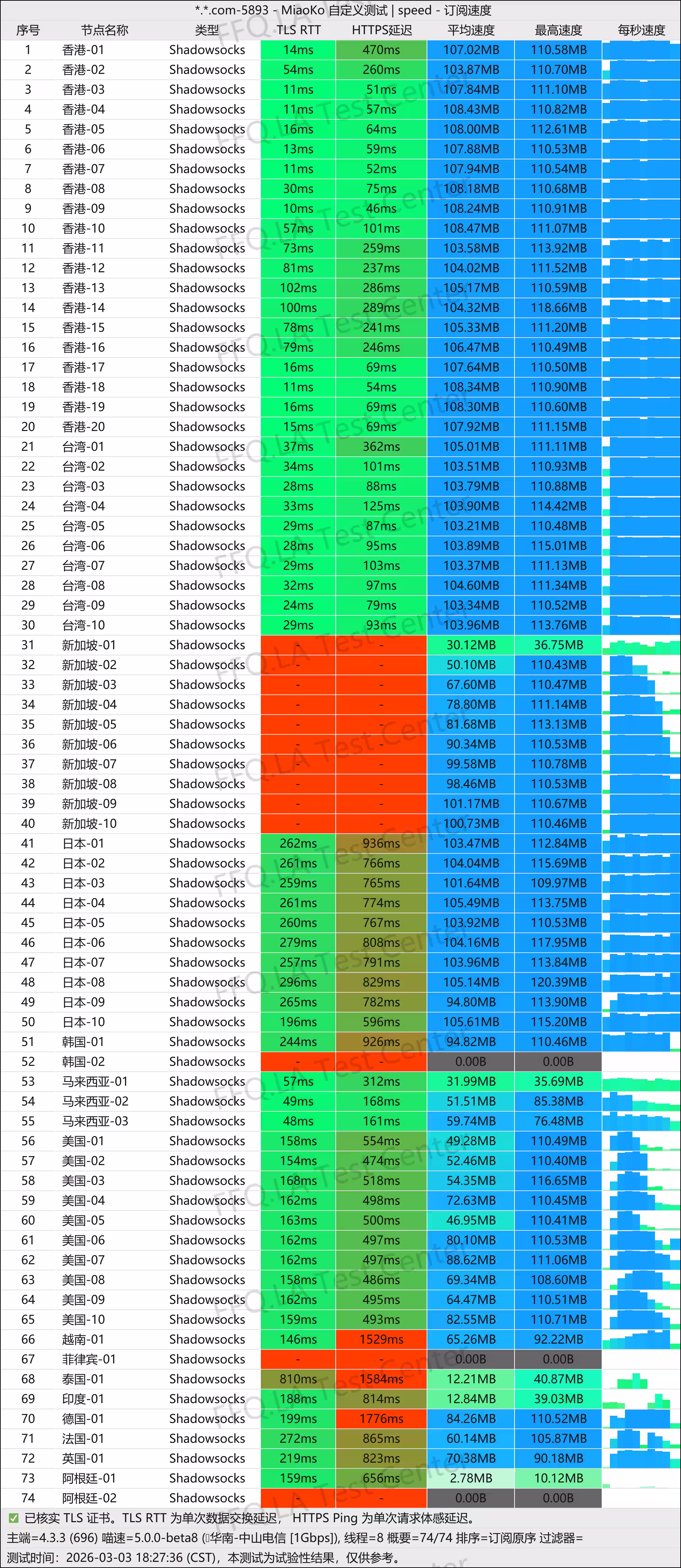Click the 0.00B average speed of 菲律宾-01
Image resolution: width=681 pixels, height=1568 pixels.
471,1359
